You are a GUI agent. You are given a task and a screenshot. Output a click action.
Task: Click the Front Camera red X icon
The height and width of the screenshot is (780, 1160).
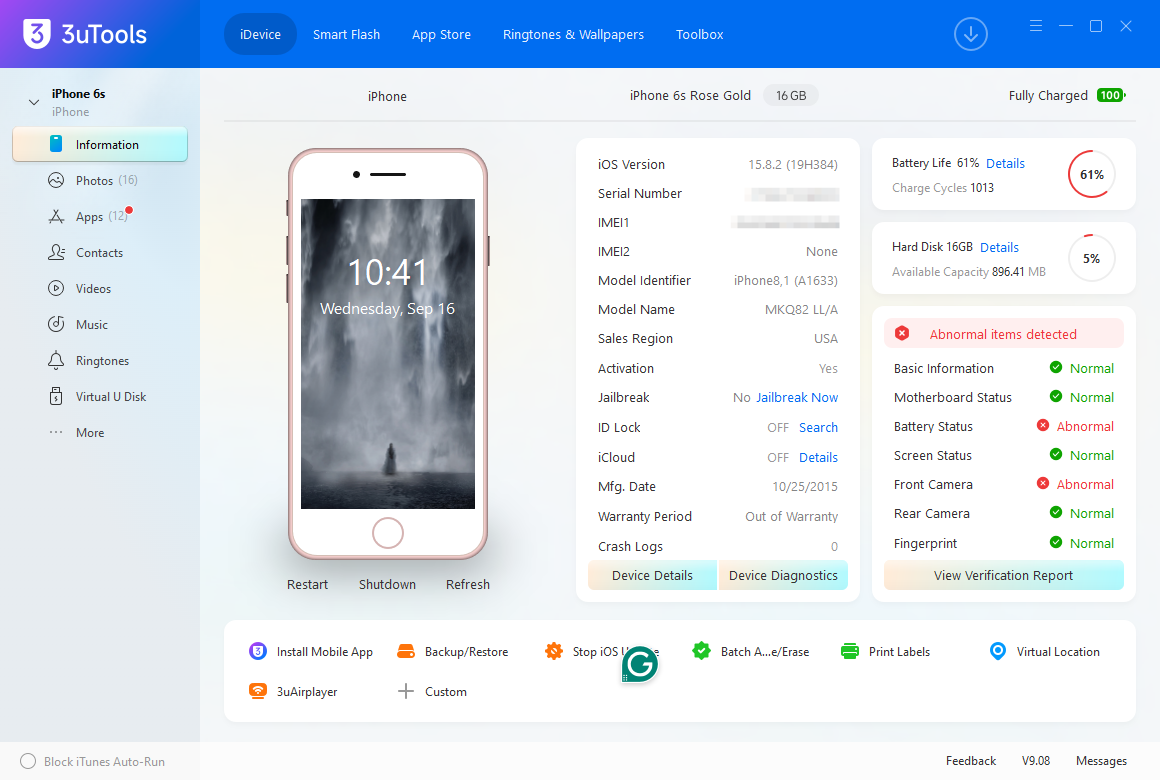(1042, 484)
